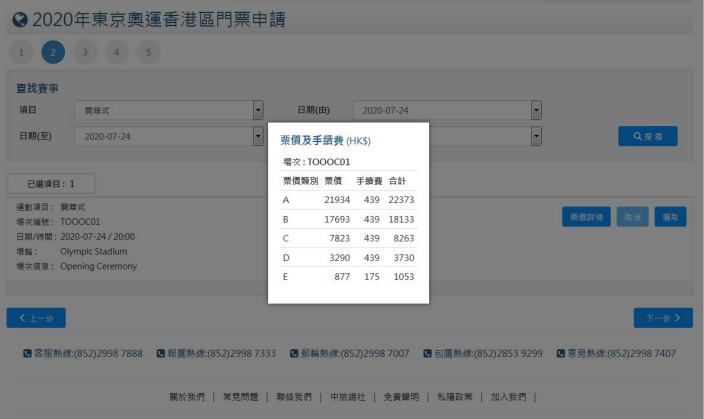Click the Olympic Stadium venue text
This screenshot has width=704, height=419.
[x=94, y=251]
